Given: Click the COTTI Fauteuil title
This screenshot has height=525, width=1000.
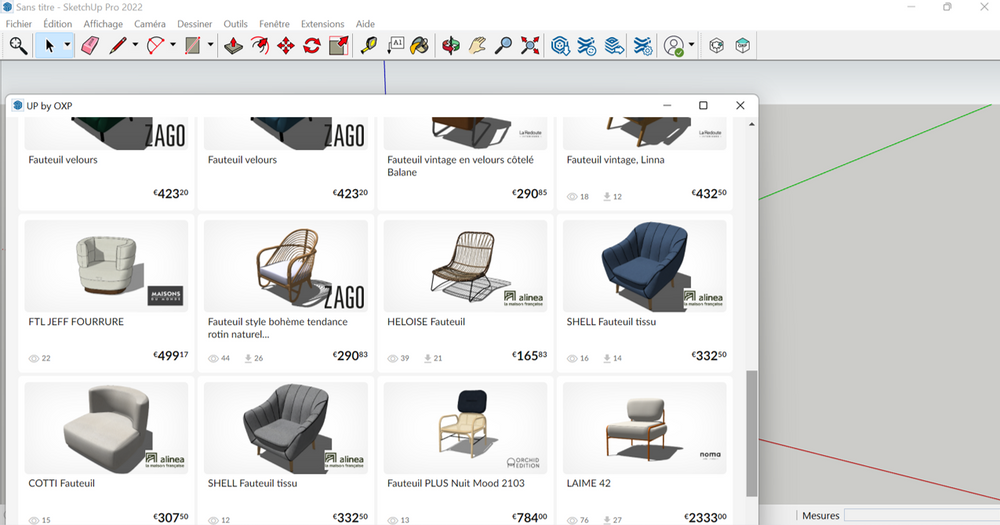Looking at the screenshot, I should tap(61, 483).
